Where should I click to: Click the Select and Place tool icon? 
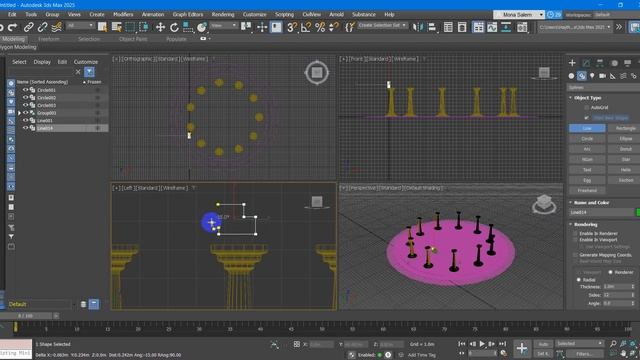point(202,27)
